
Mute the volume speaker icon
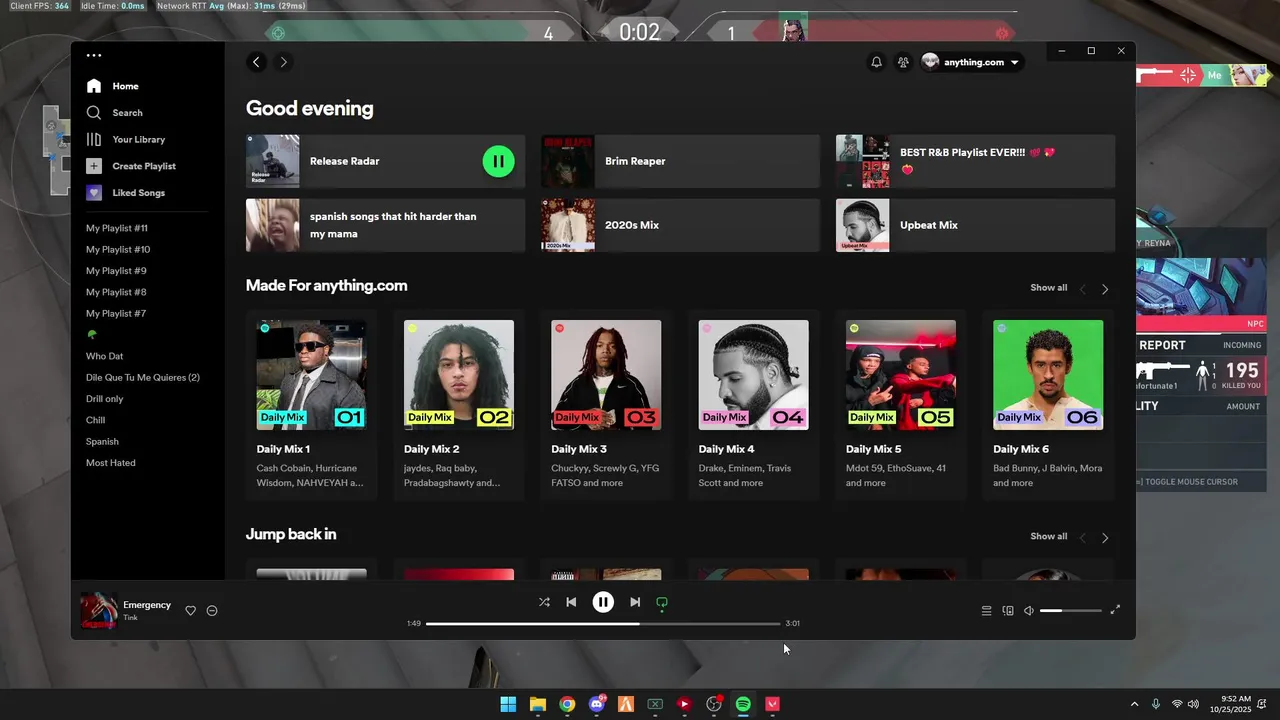[1028, 610]
